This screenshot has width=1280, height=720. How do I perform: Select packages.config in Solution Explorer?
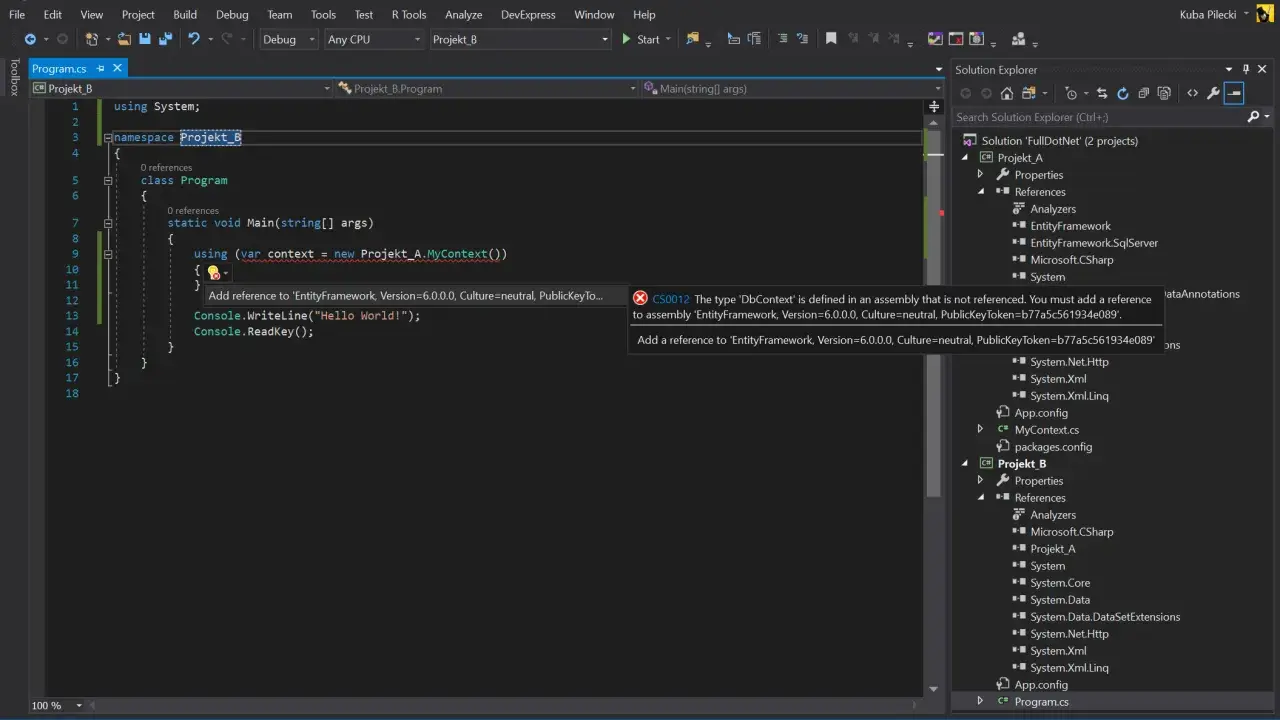[x=1053, y=446]
